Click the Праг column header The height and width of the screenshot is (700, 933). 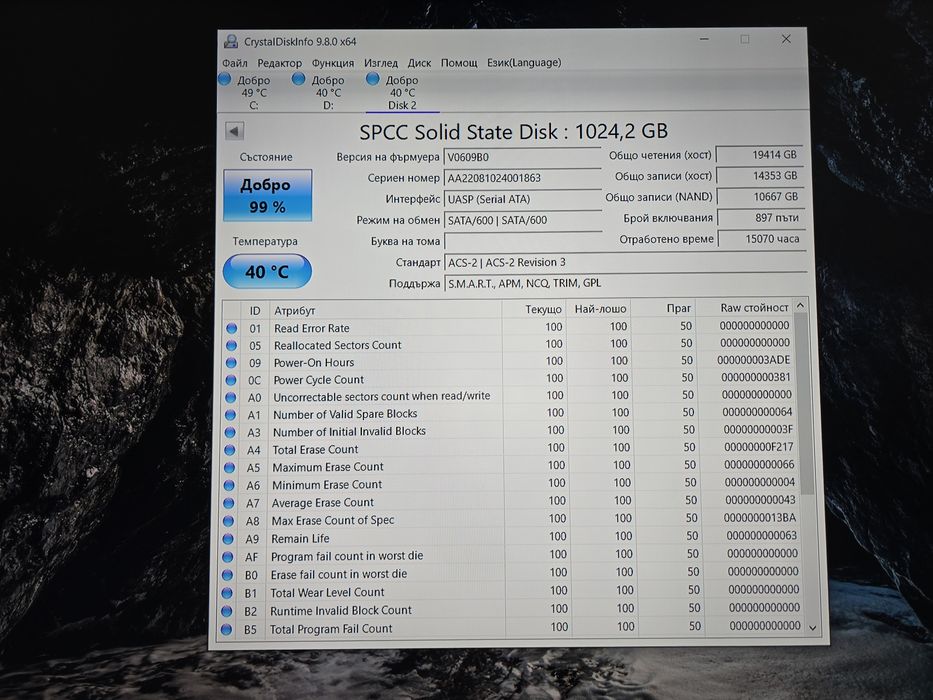point(663,308)
